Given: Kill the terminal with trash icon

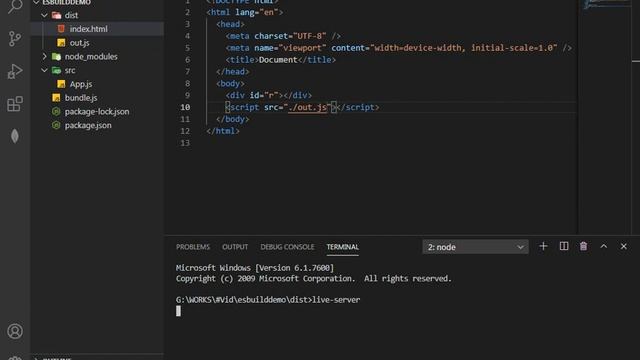Looking at the screenshot, I should point(584,247).
